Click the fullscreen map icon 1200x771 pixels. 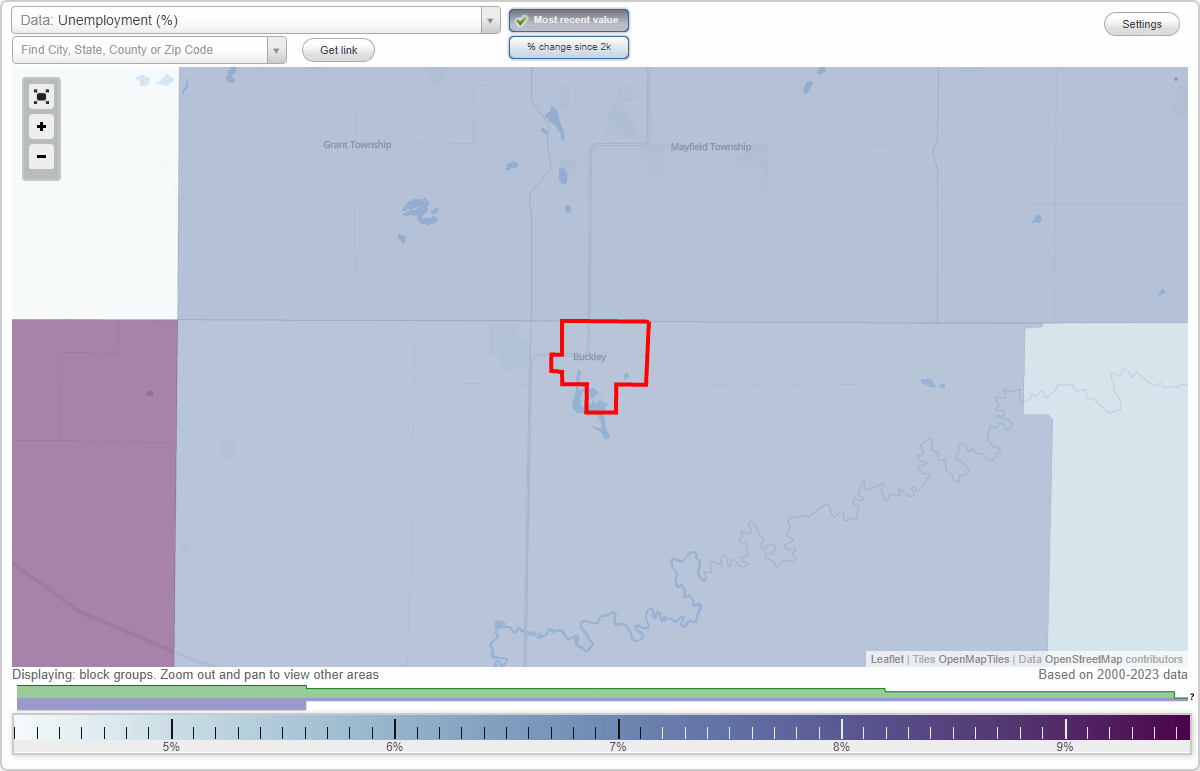tap(41, 96)
